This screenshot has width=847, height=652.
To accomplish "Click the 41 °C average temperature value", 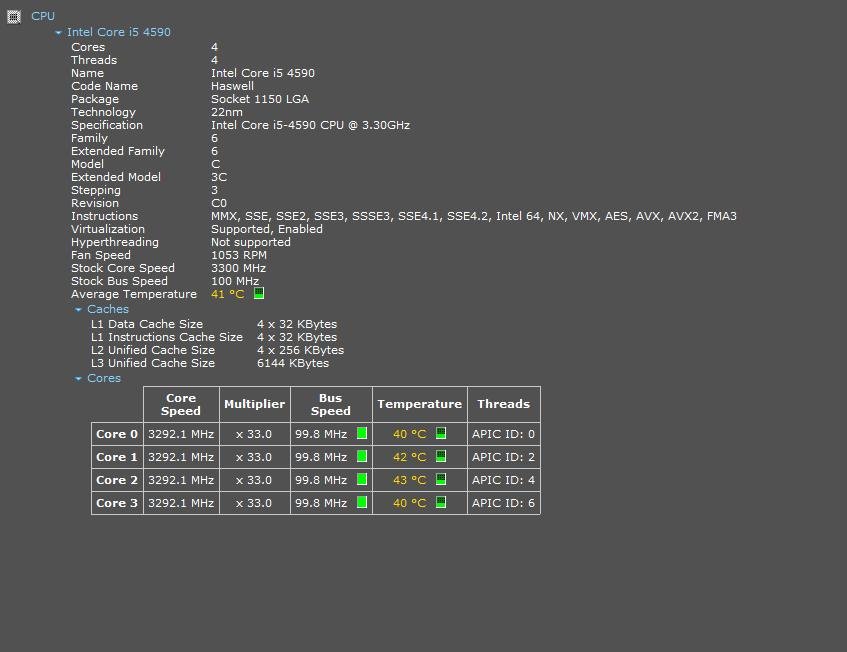I will (227, 294).
